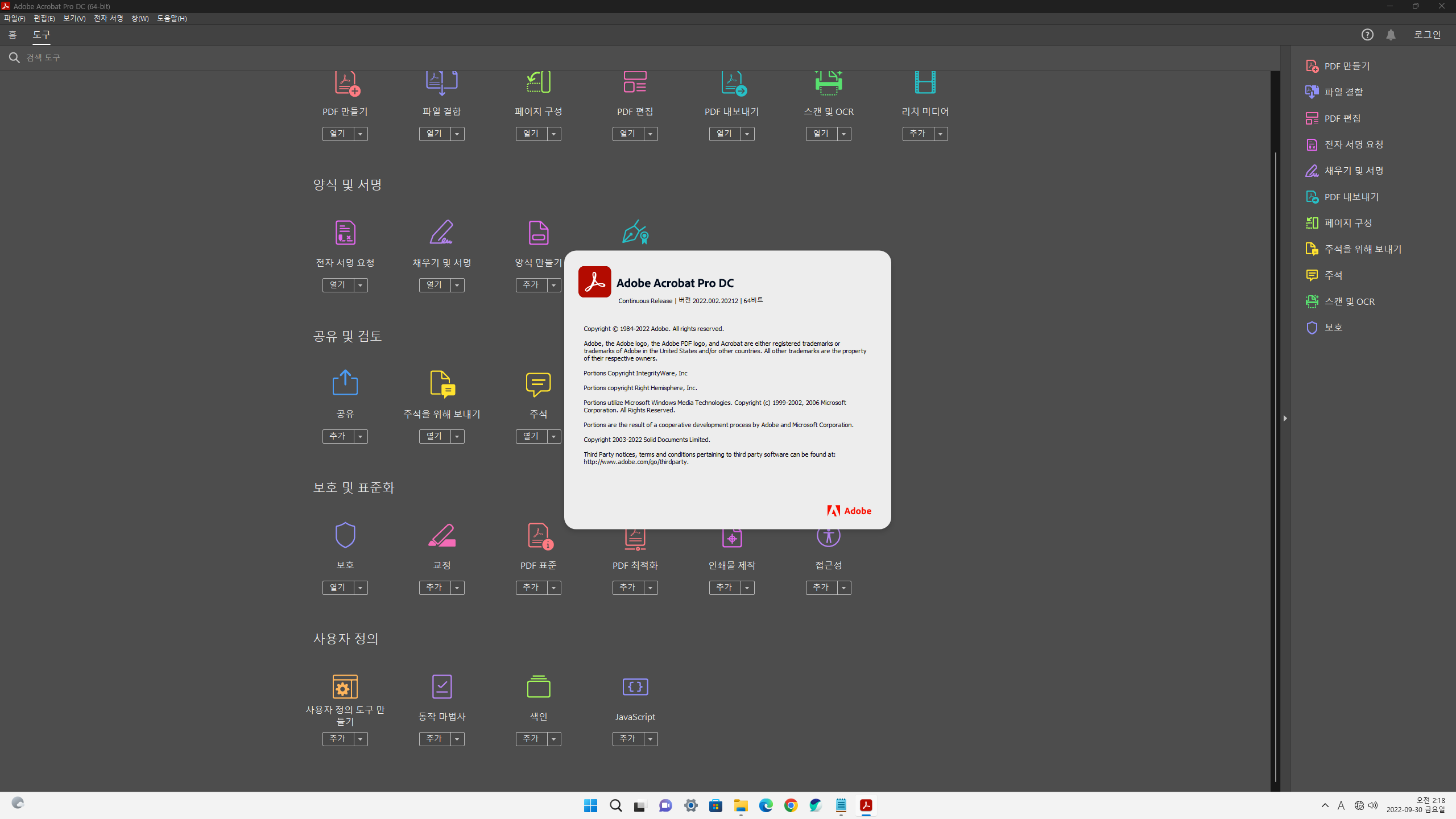The width and height of the screenshot is (1456, 819).
Task: Click the 로그인 button
Action: pos(1427,35)
